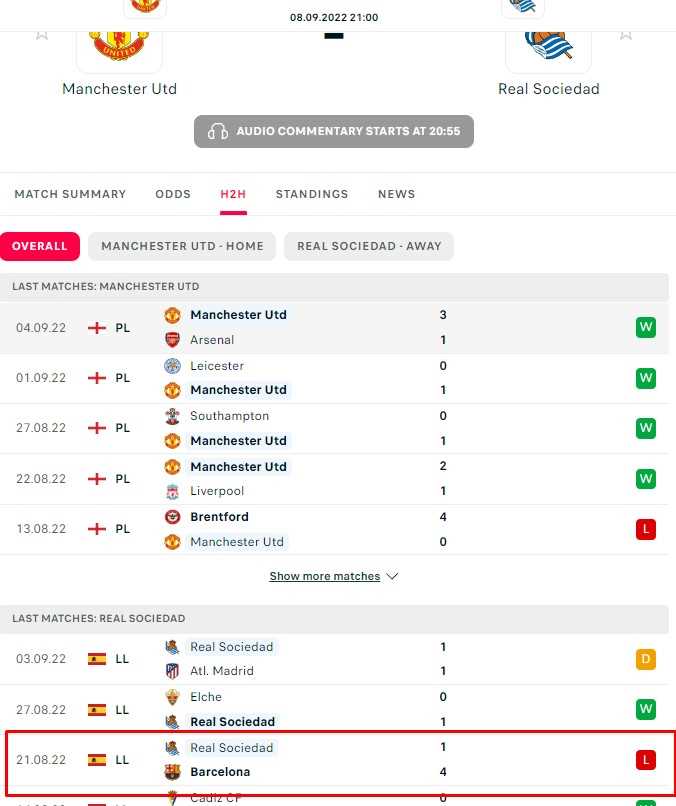This screenshot has height=806, width=676.
Task: Click the yellow D result badge for Atl. Madrid match
Action: [x=645, y=659]
